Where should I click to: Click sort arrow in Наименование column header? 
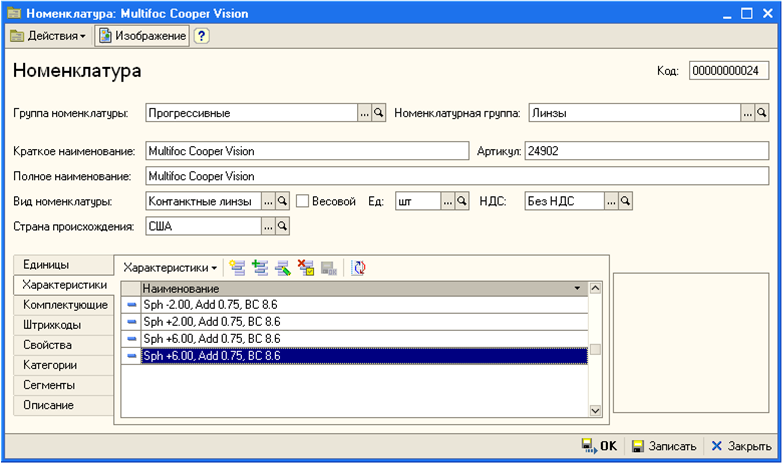pyautogui.click(x=577, y=288)
